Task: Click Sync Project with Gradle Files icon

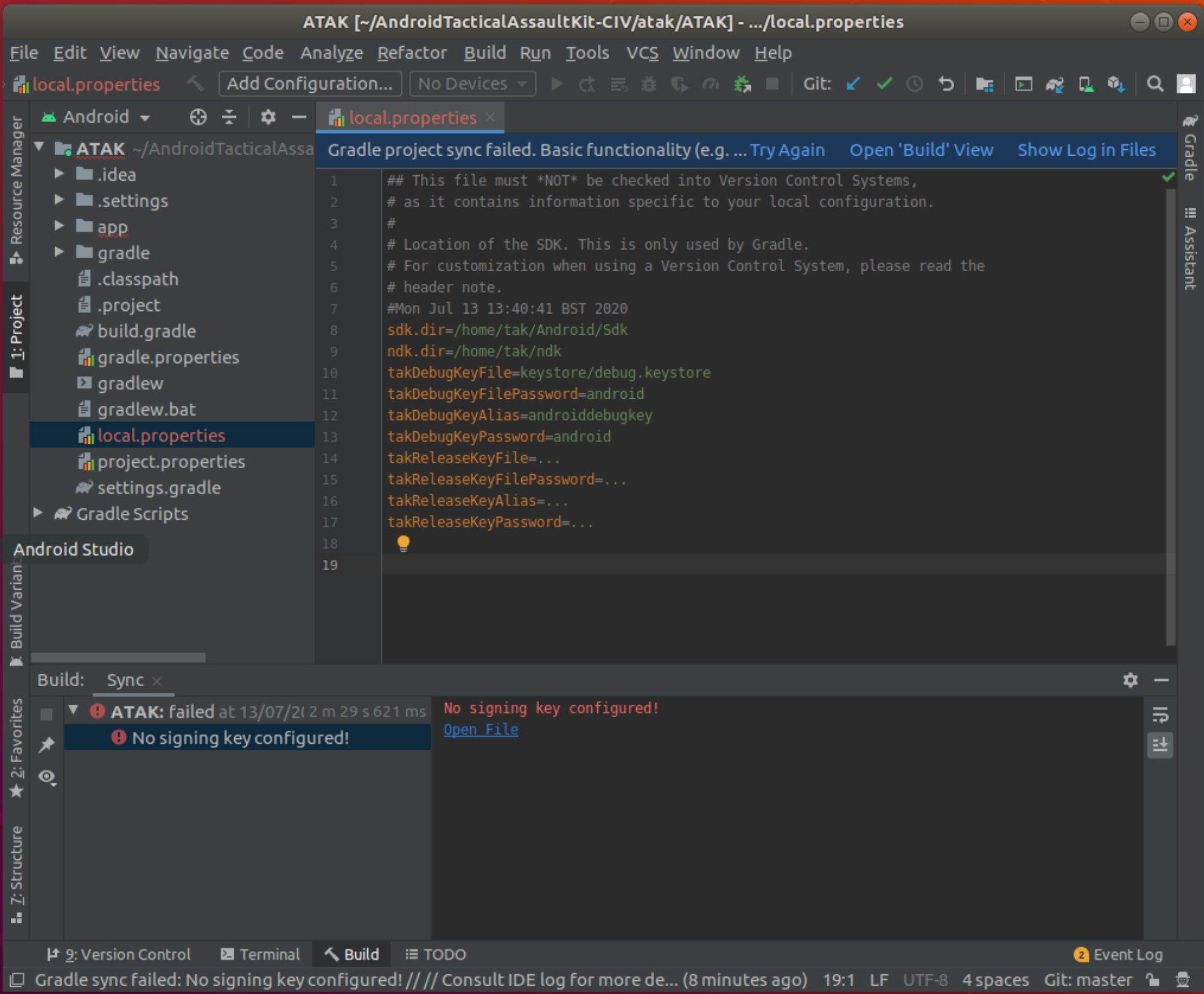Action: 1055,84
